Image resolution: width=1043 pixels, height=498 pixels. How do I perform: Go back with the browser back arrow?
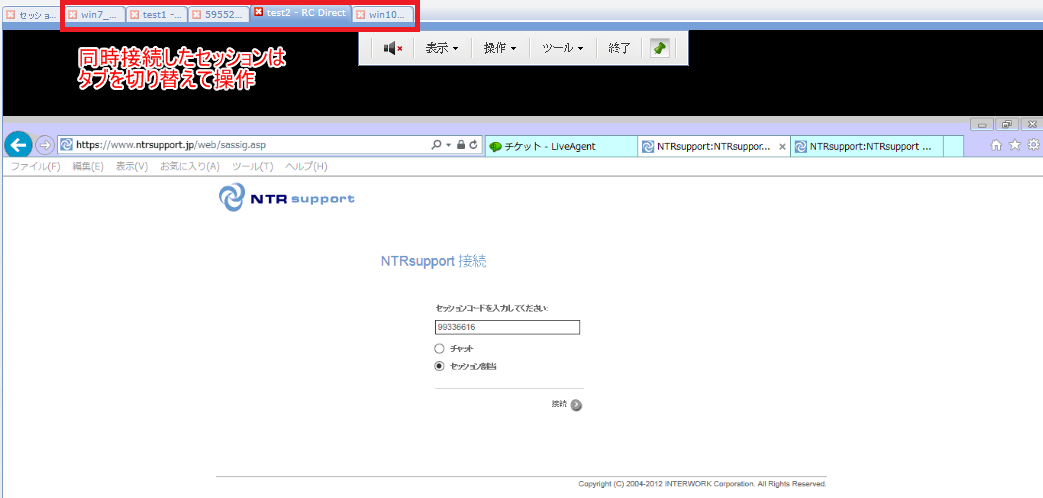(18, 144)
